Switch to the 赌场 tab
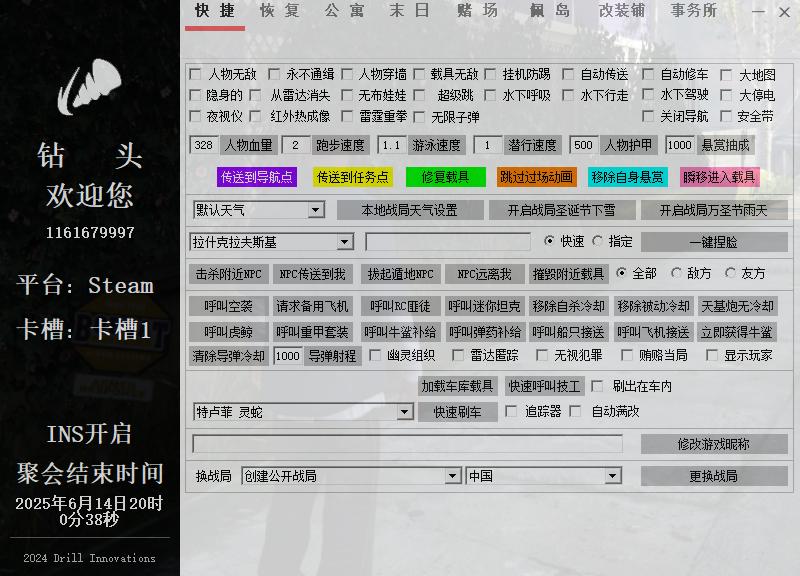The image size is (800, 576). [477, 11]
